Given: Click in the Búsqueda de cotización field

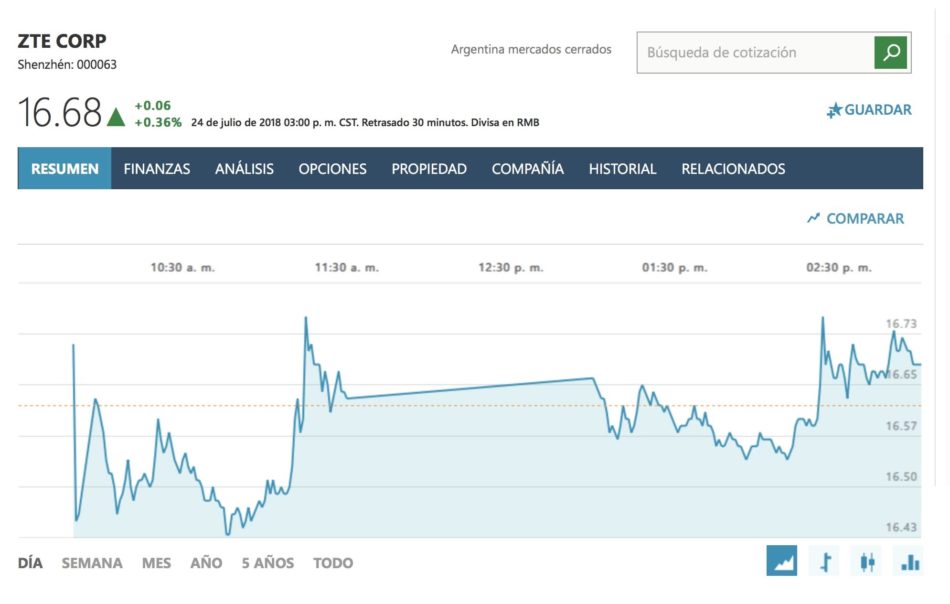Looking at the screenshot, I should (x=755, y=52).
